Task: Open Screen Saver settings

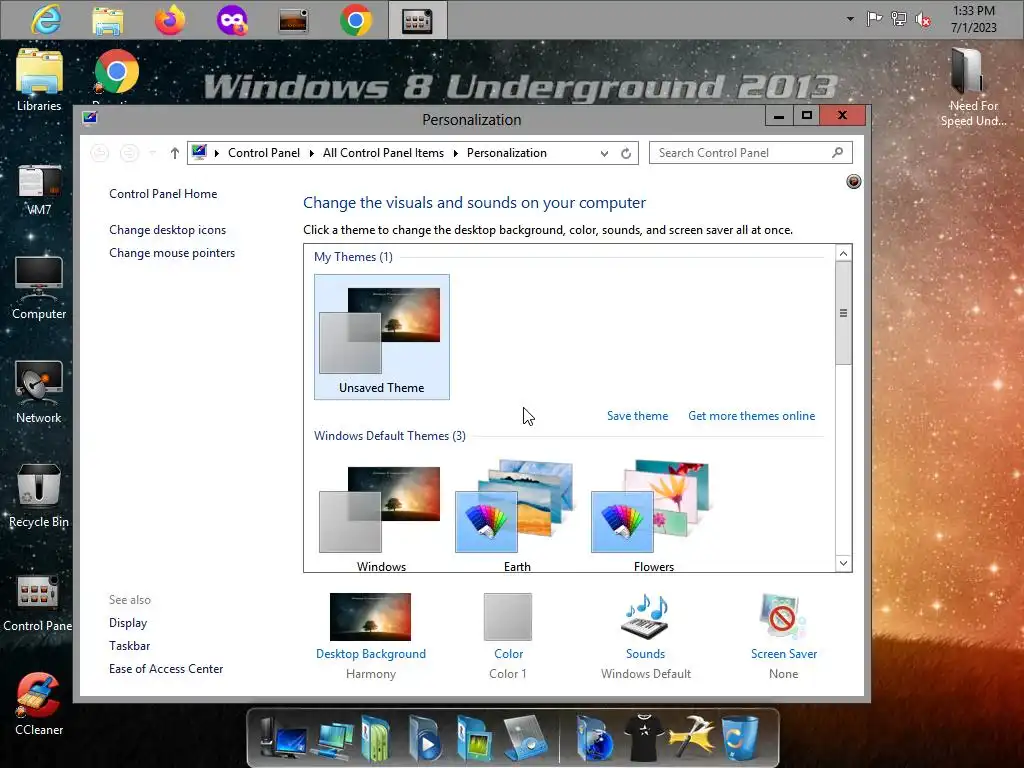Action: coord(784,636)
